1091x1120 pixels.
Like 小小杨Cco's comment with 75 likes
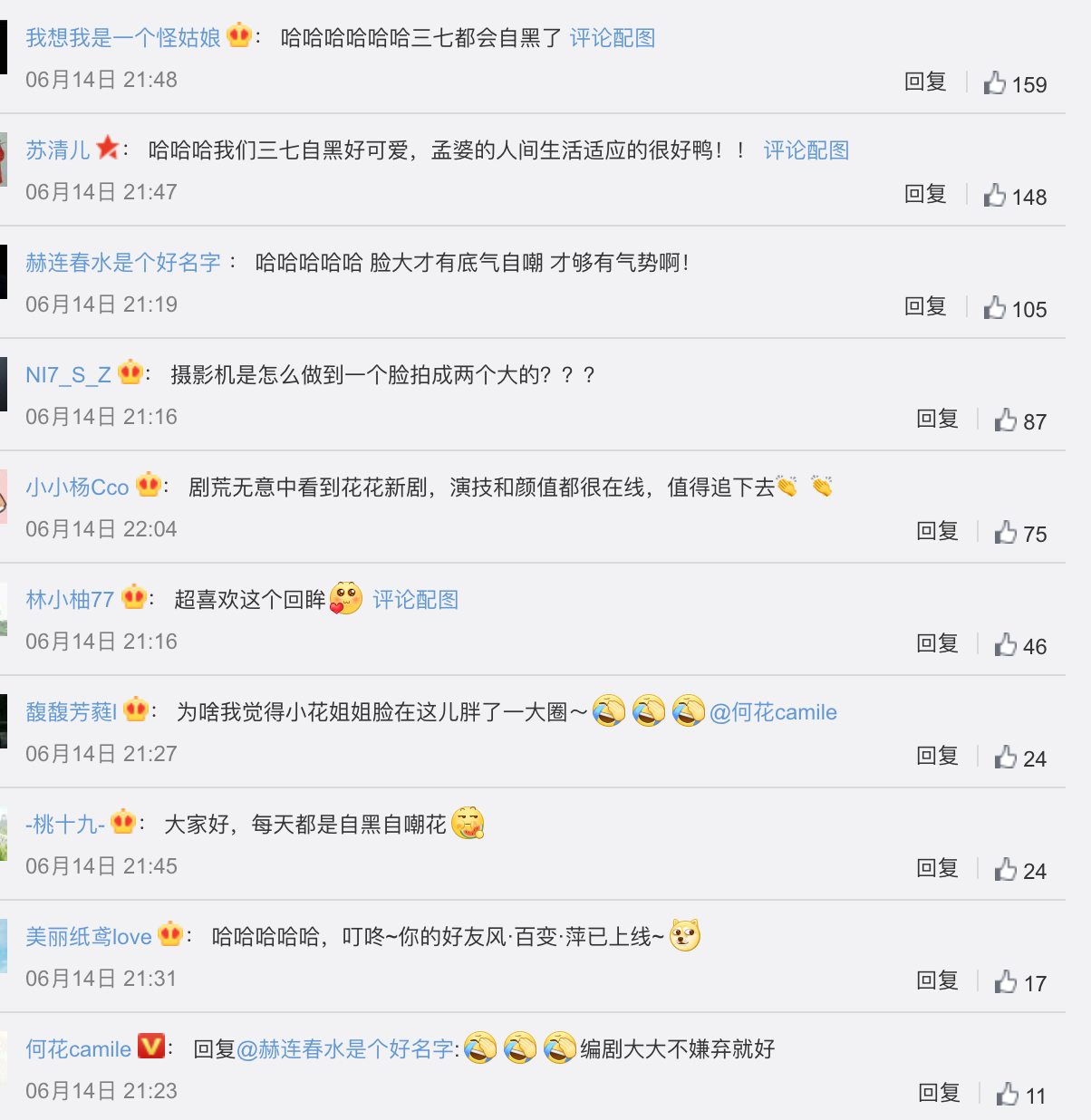1006,532
